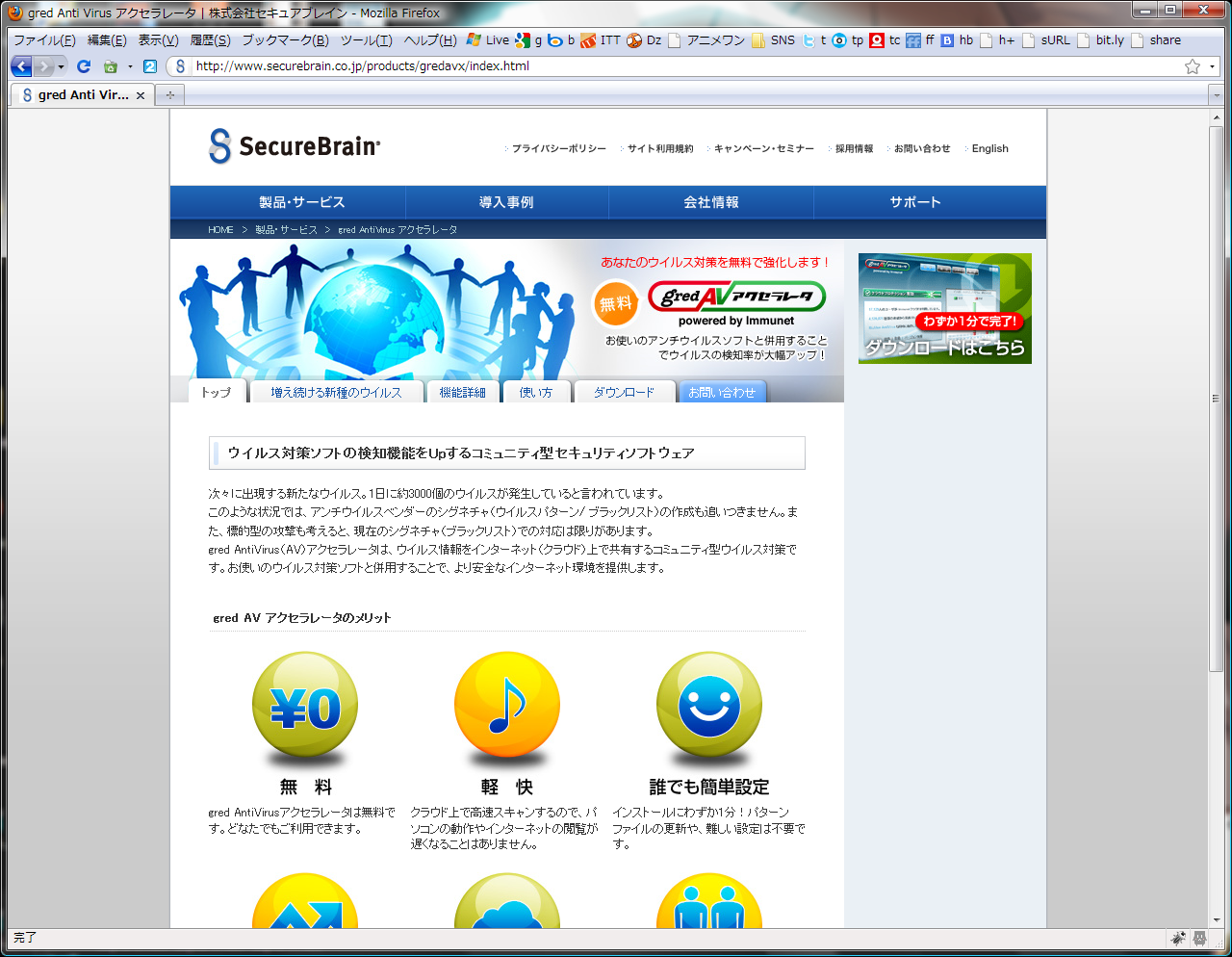1232x957 pixels.
Task: Open the address bar history dropdown arrow
Action: (x=1212, y=66)
